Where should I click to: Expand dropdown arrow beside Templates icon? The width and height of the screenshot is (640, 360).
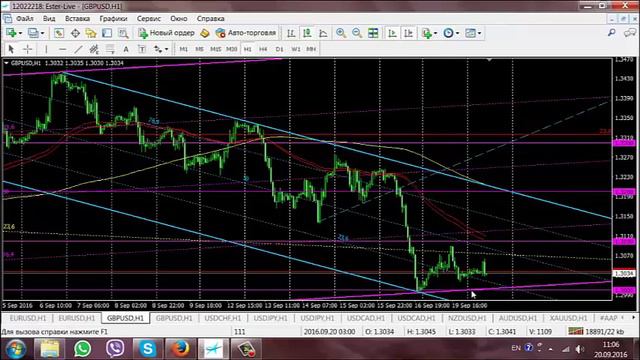tap(479, 33)
